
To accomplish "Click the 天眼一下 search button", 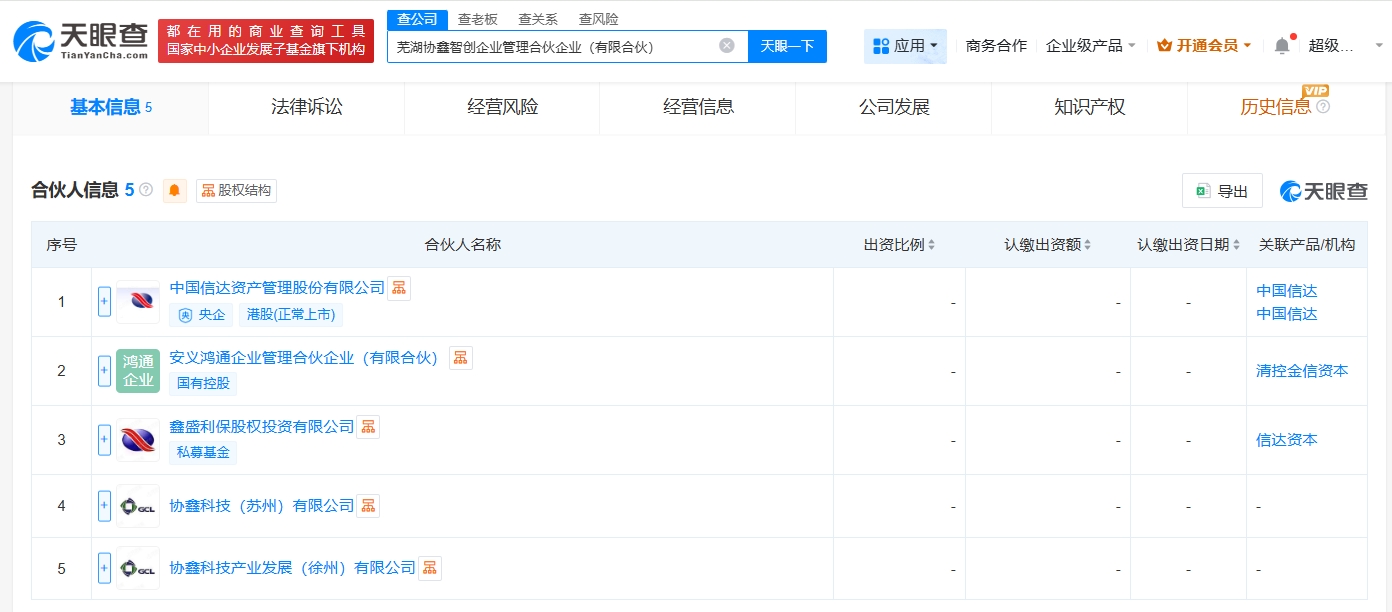I will (788, 46).
